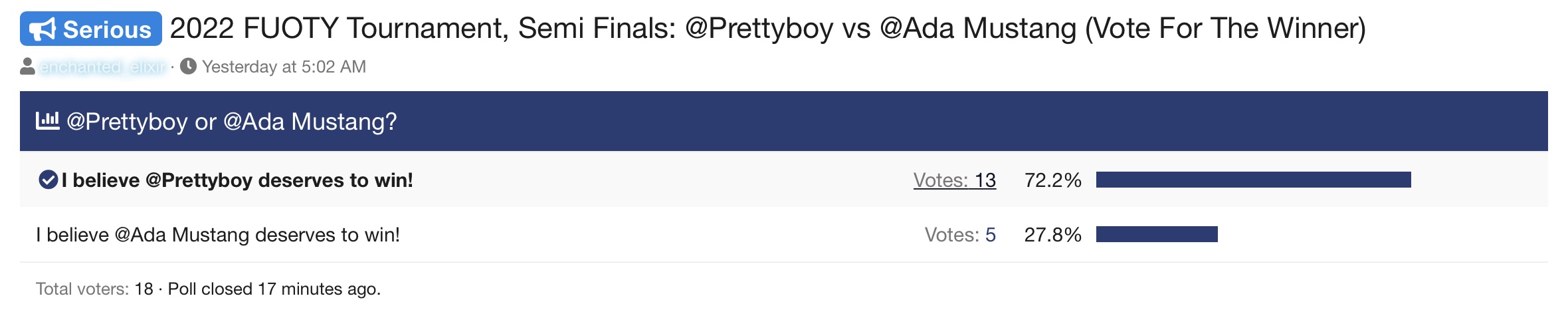Screen dimensions: 1568x312
Task: Click the 27.8% percentage text
Action: pyautogui.click(x=1053, y=235)
